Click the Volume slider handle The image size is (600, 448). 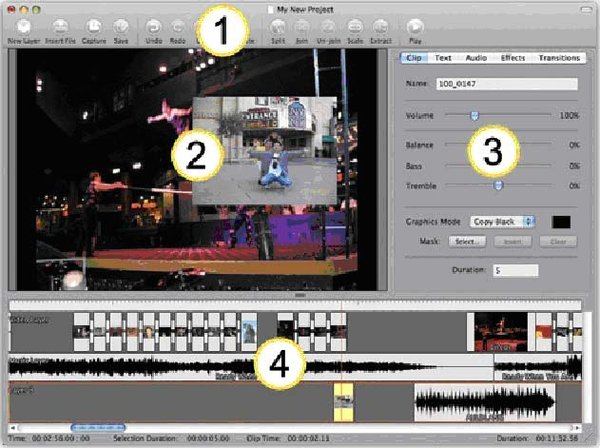pos(474,116)
